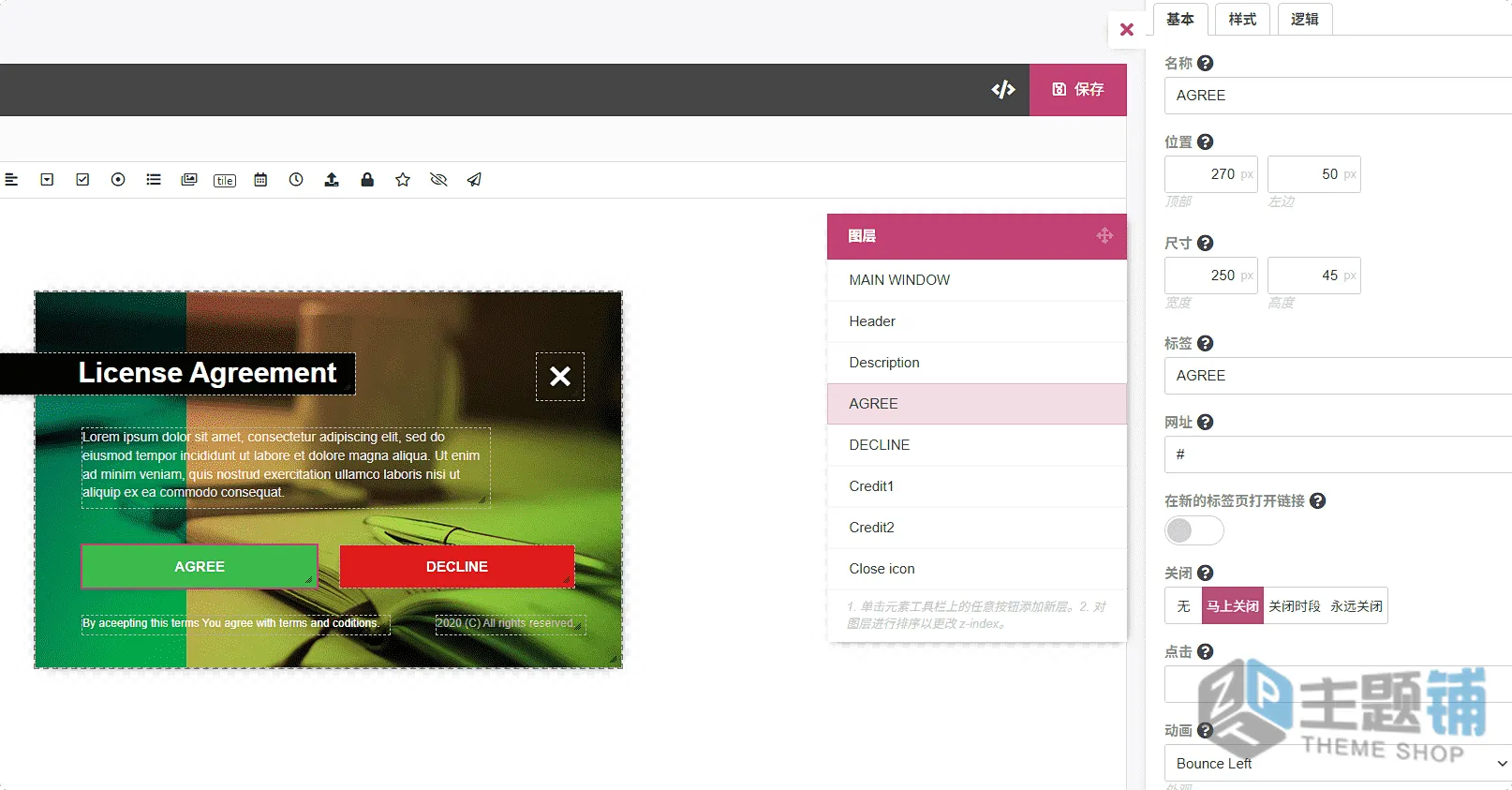Switch to the 样式 tab
The width and height of the screenshot is (1512, 790).
click(1242, 19)
